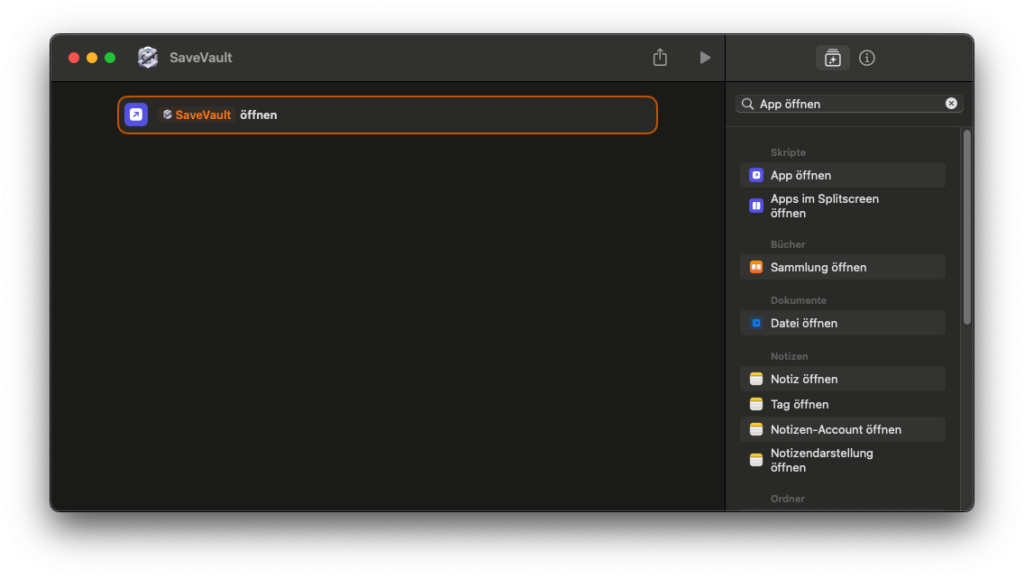The image size is (1024, 578).
Task: Click inside the App öffnen search field
Action: click(x=849, y=104)
